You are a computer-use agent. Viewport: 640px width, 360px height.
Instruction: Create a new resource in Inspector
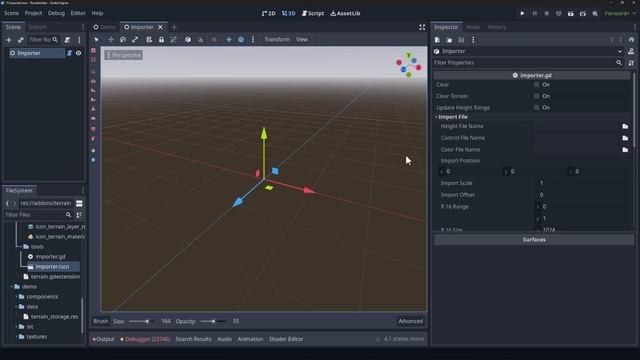(x=437, y=40)
